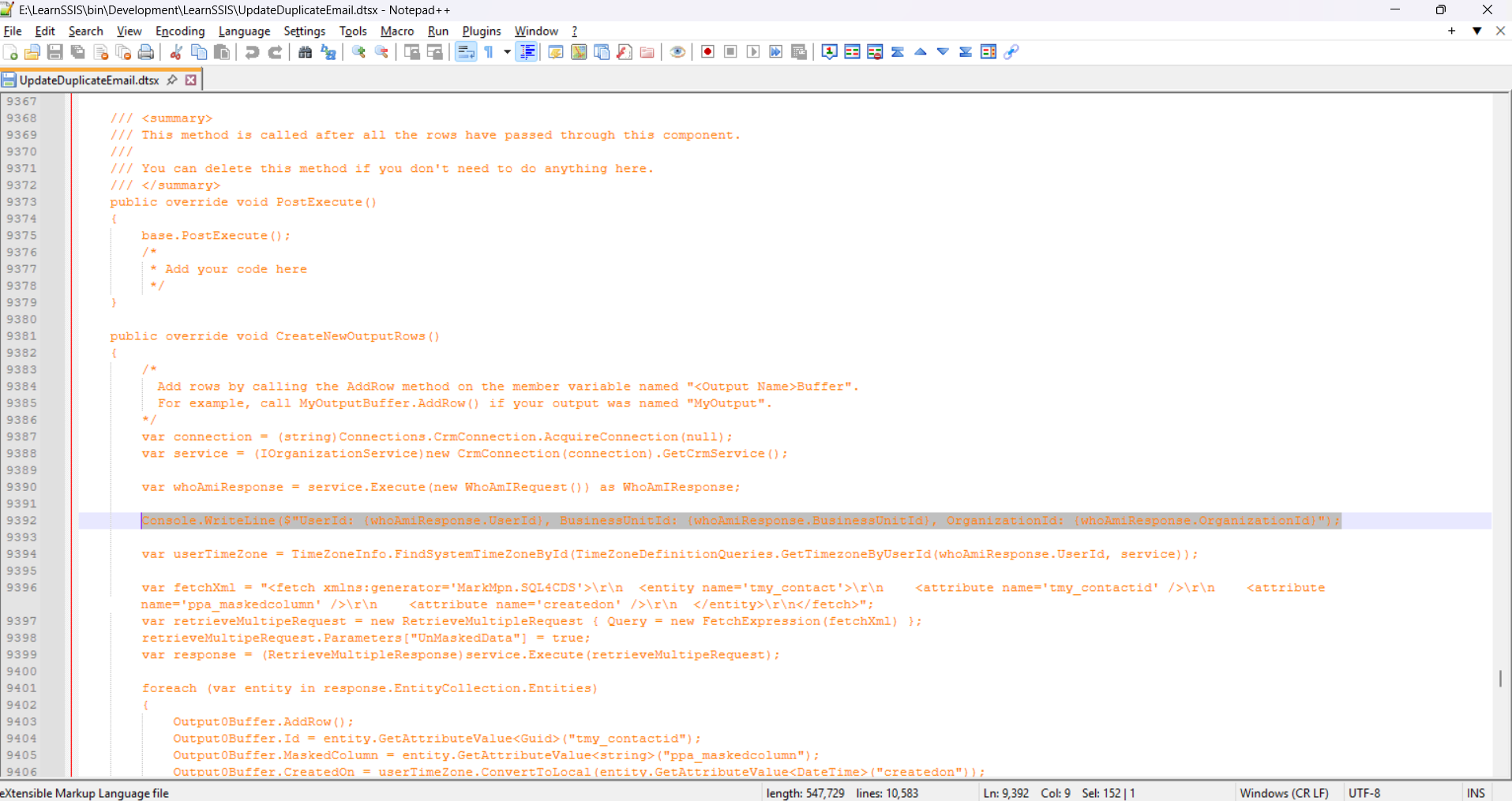The height and width of the screenshot is (801, 1512).
Task: Click the synchronize vertical scrolling icon
Action: point(412,52)
